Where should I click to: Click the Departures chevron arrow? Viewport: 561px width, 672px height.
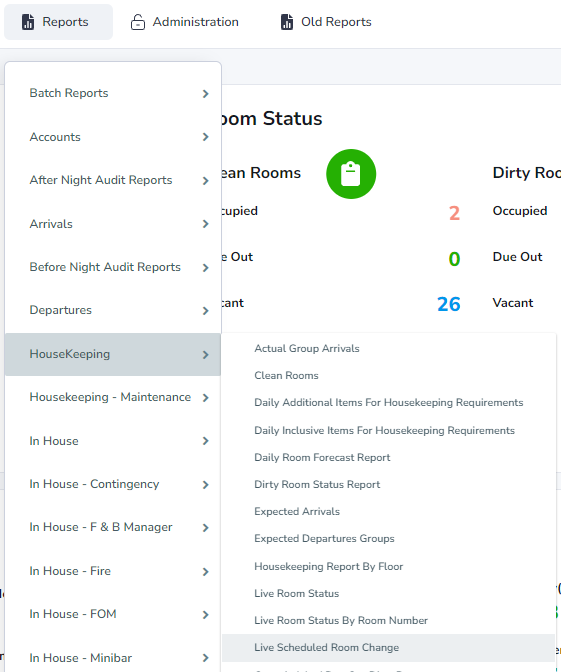[206, 311]
